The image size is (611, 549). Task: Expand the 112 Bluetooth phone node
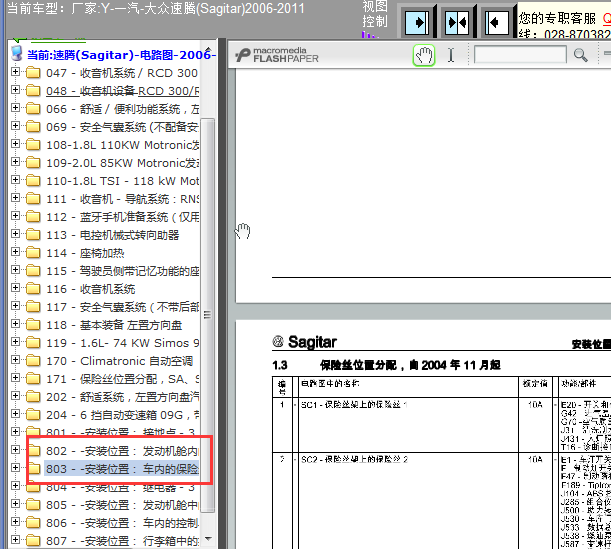(15, 215)
